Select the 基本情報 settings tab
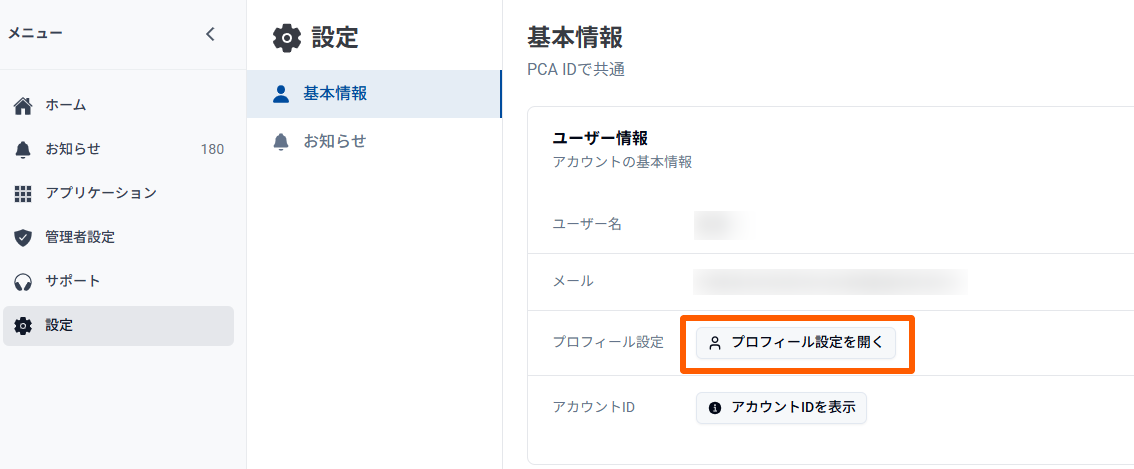1134x469 pixels. 335,94
